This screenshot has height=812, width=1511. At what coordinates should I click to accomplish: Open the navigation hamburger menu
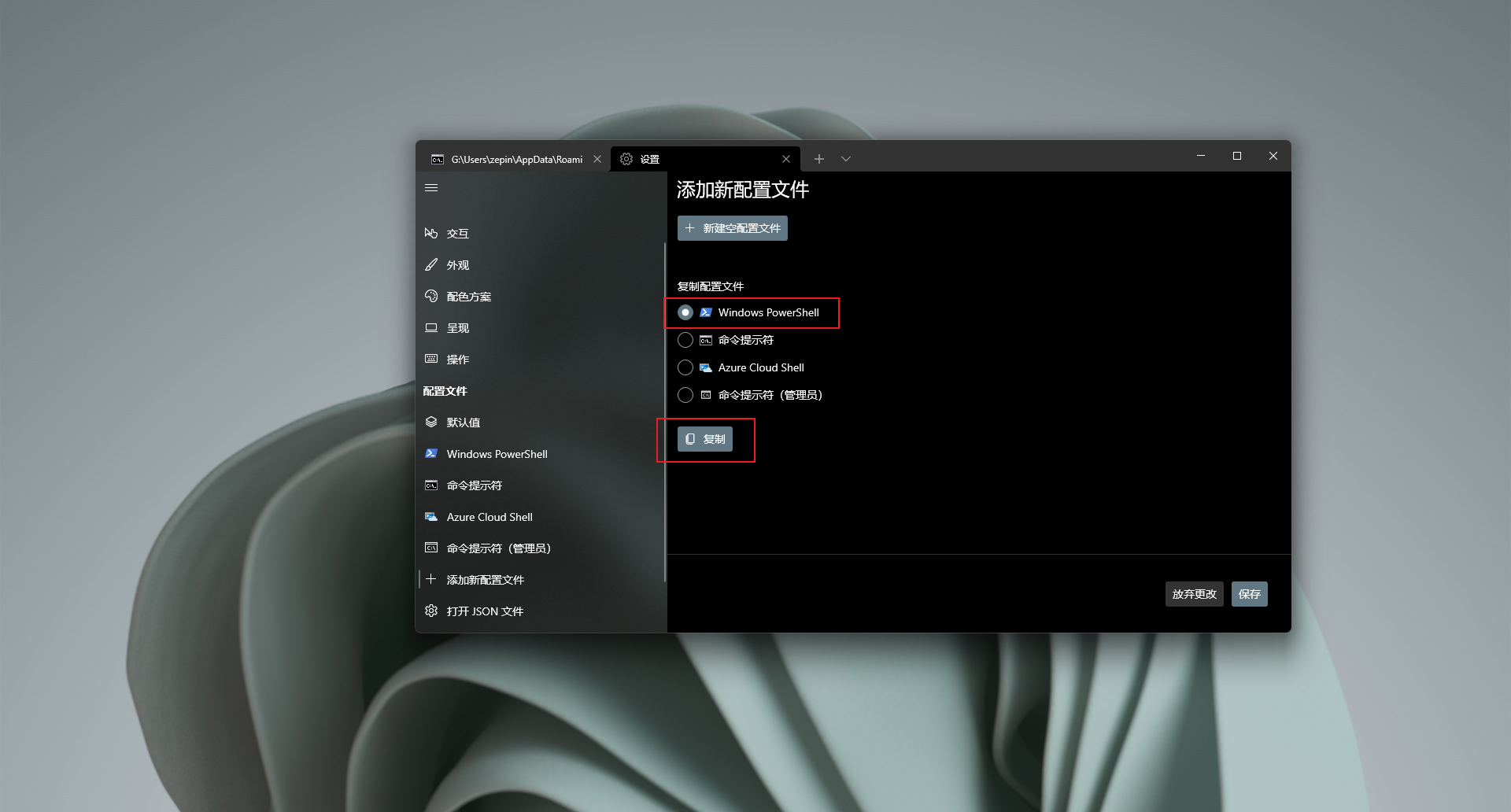click(x=431, y=187)
